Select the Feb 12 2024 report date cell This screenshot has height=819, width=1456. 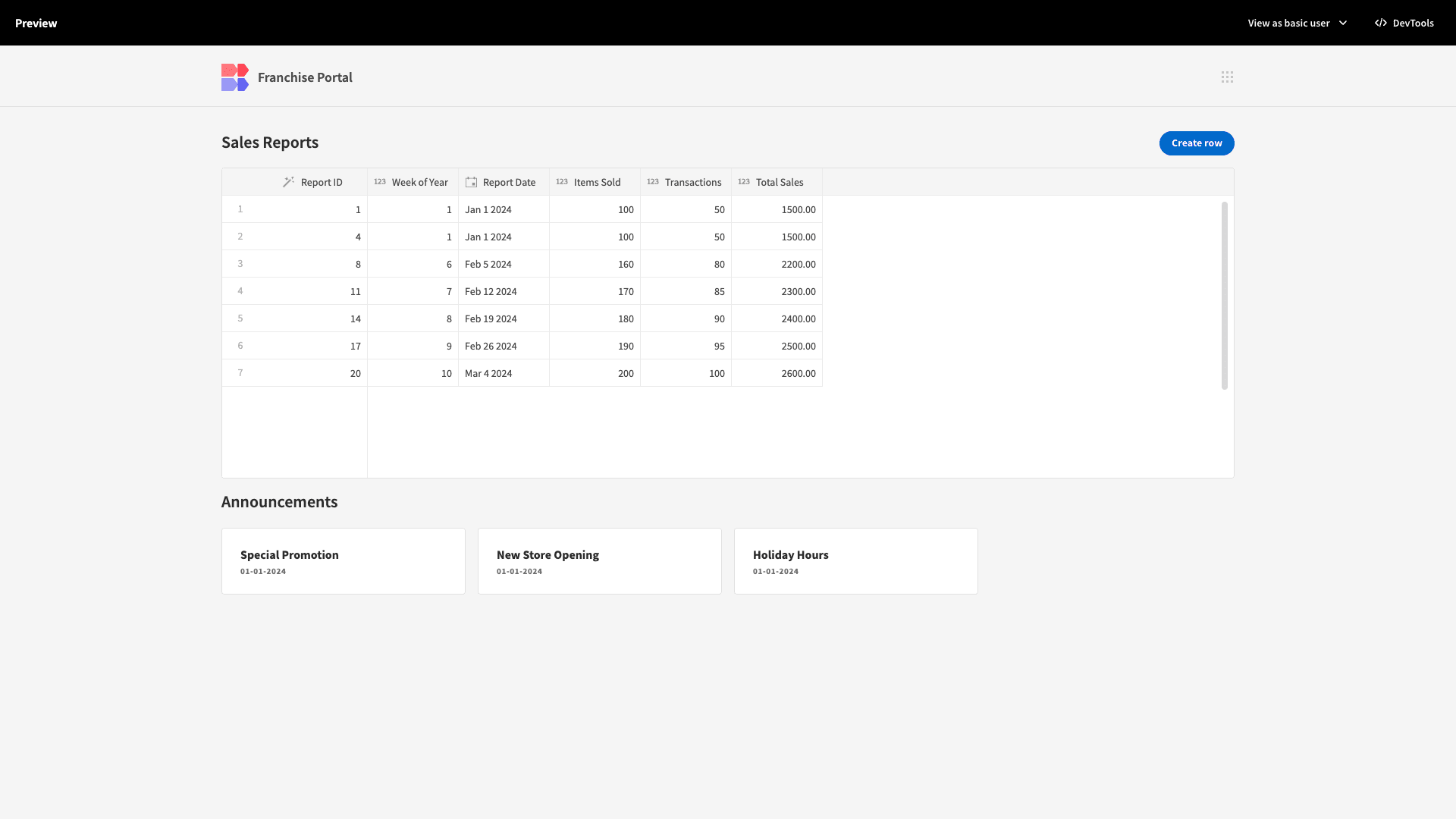pyautogui.click(x=504, y=291)
